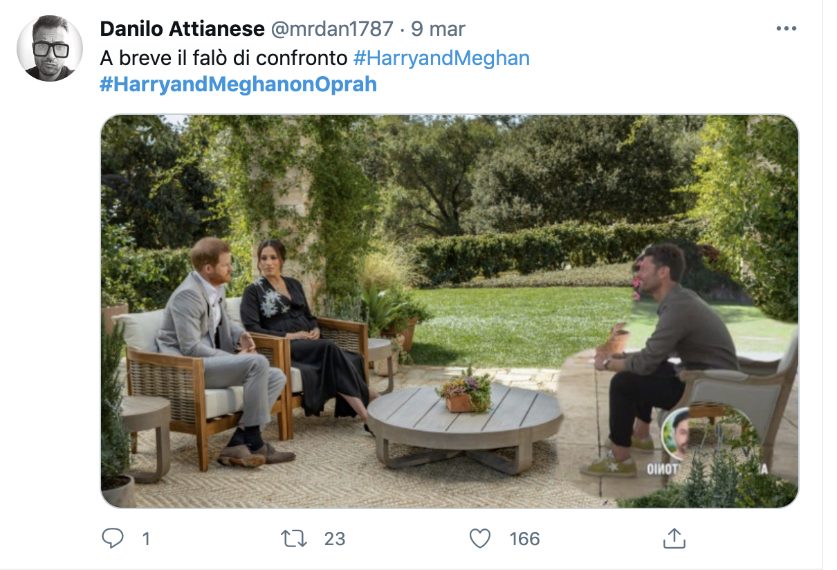Open Danilo Attianese's profile picture
Screen dimensions: 837x570
coord(50,48)
